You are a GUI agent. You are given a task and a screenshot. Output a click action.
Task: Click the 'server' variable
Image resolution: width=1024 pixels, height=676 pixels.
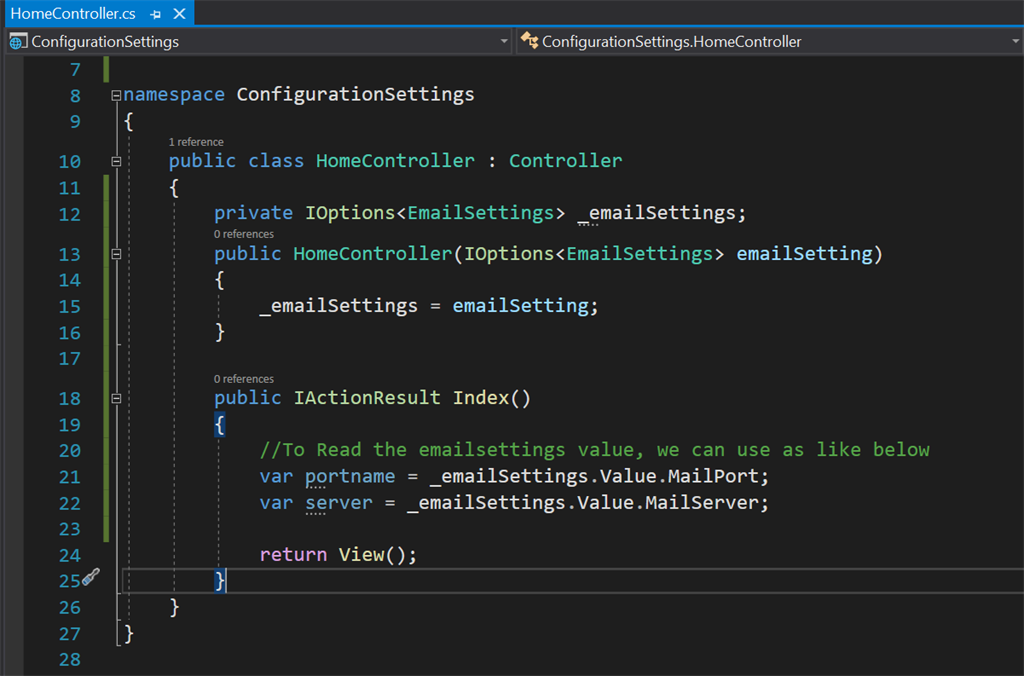click(339, 503)
